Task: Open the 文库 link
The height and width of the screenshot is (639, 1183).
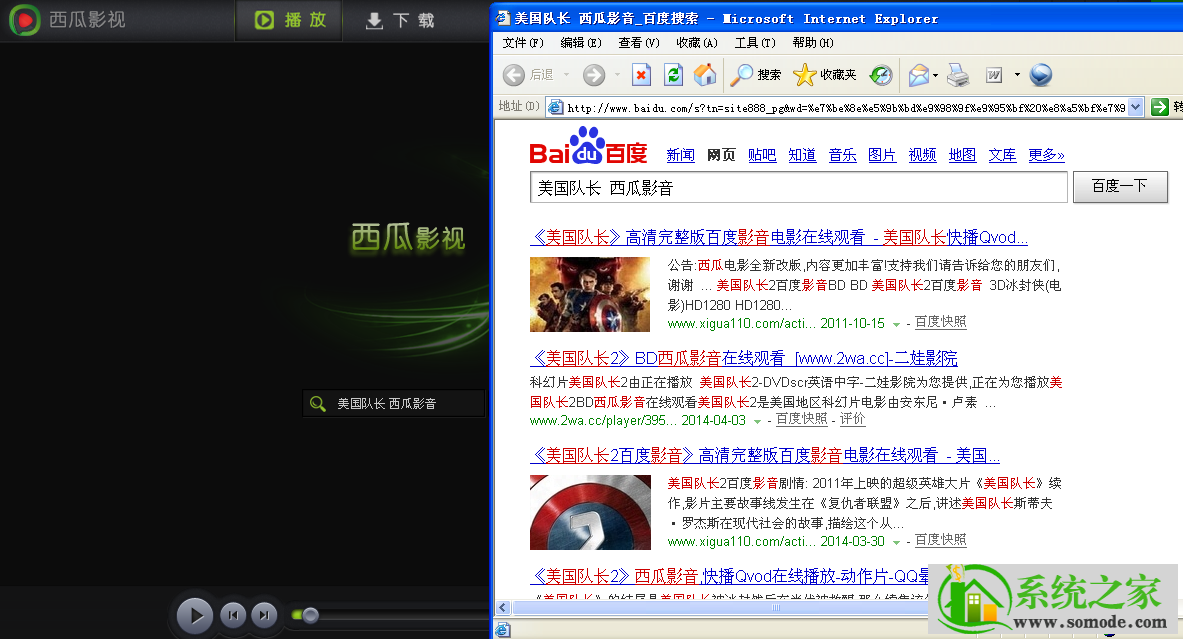Action: click(1002, 155)
